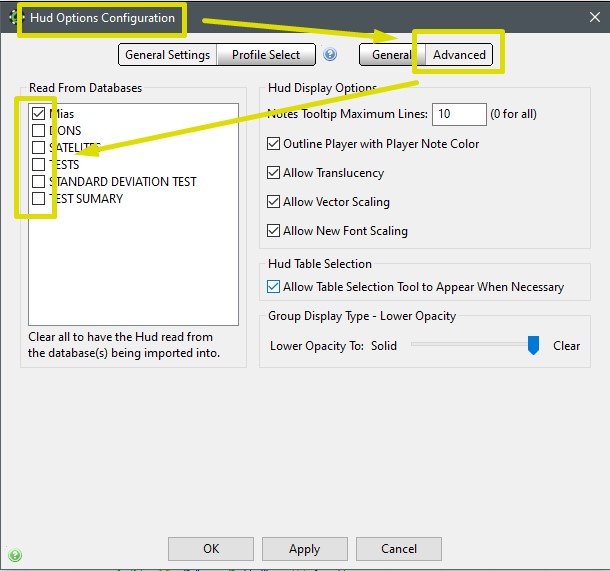Switch to the General sub-tab
This screenshot has width=610, height=571.
pyautogui.click(x=391, y=55)
